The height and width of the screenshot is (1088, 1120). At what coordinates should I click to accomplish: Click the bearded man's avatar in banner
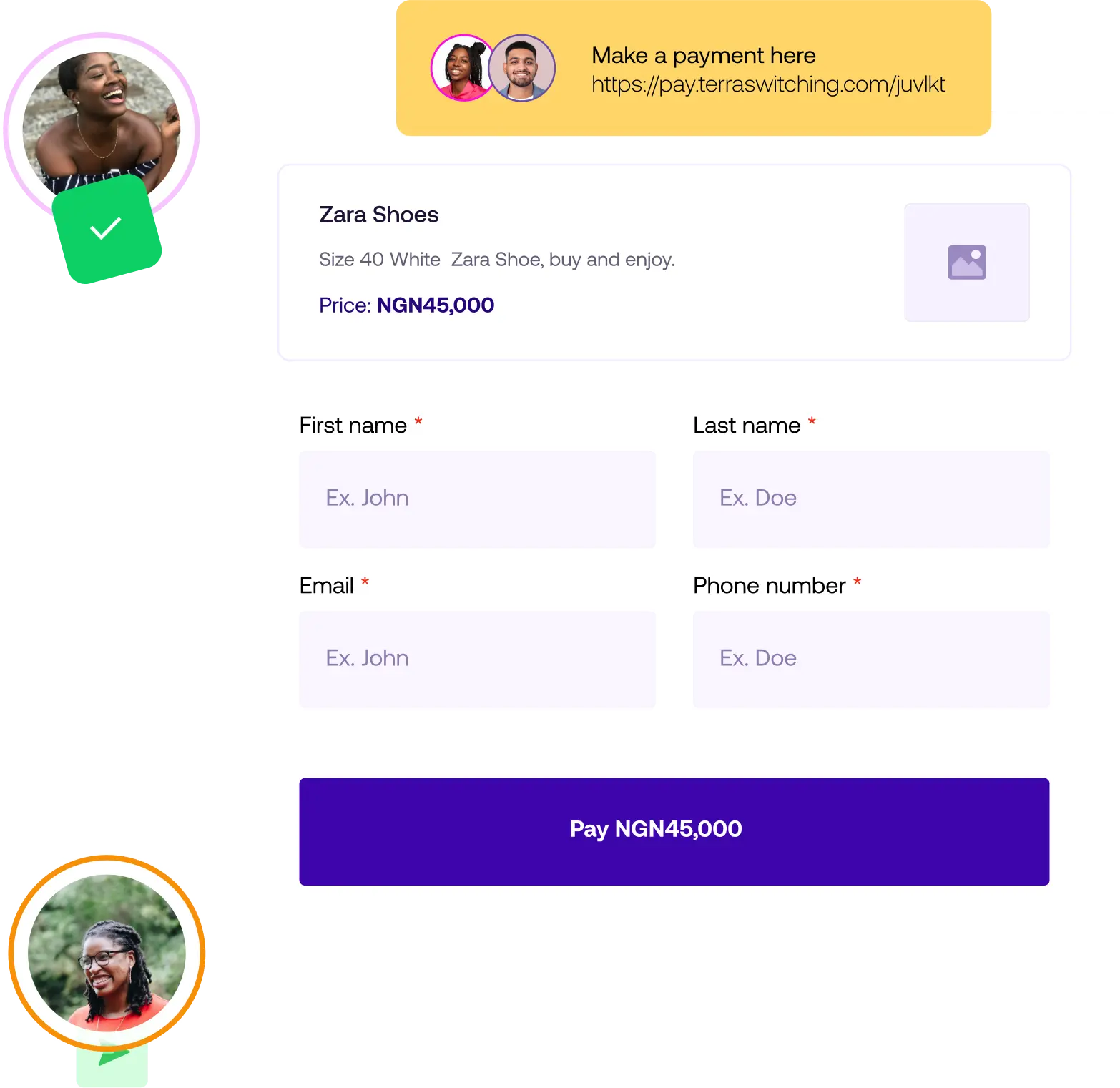pyautogui.click(x=521, y=68)
